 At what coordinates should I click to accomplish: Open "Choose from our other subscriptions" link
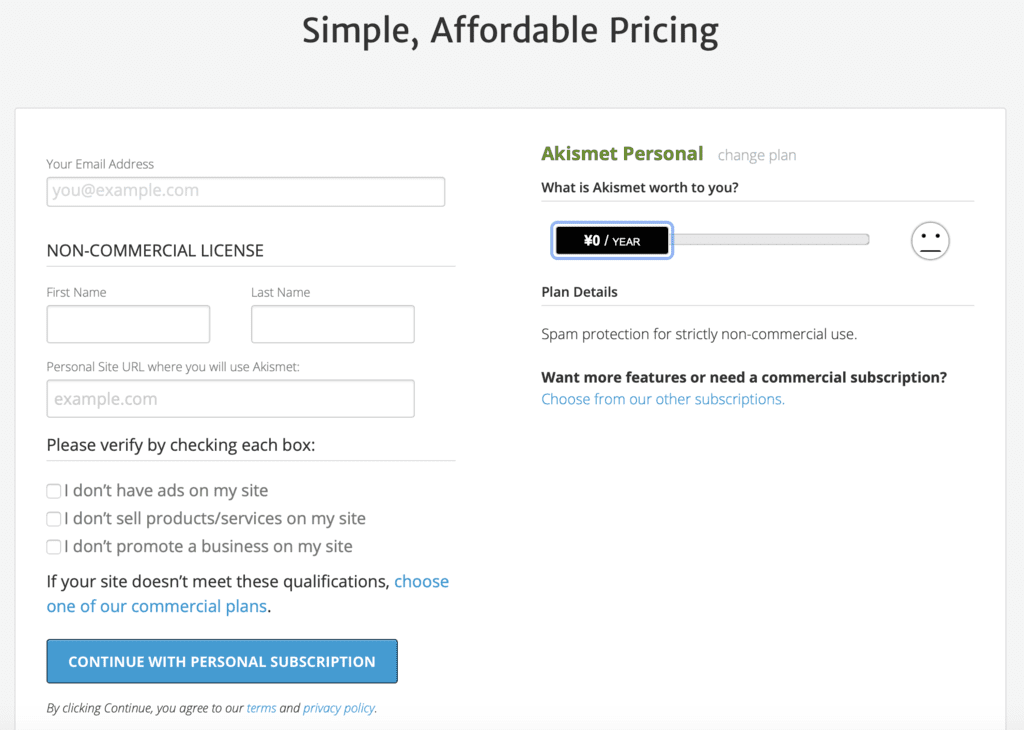(663, 399)
